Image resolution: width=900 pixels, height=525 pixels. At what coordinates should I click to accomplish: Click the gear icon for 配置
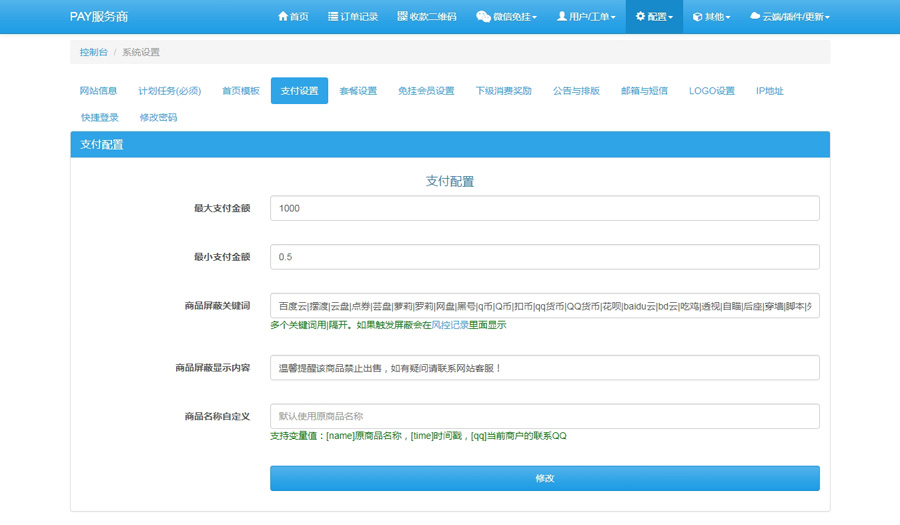[641, 17]
